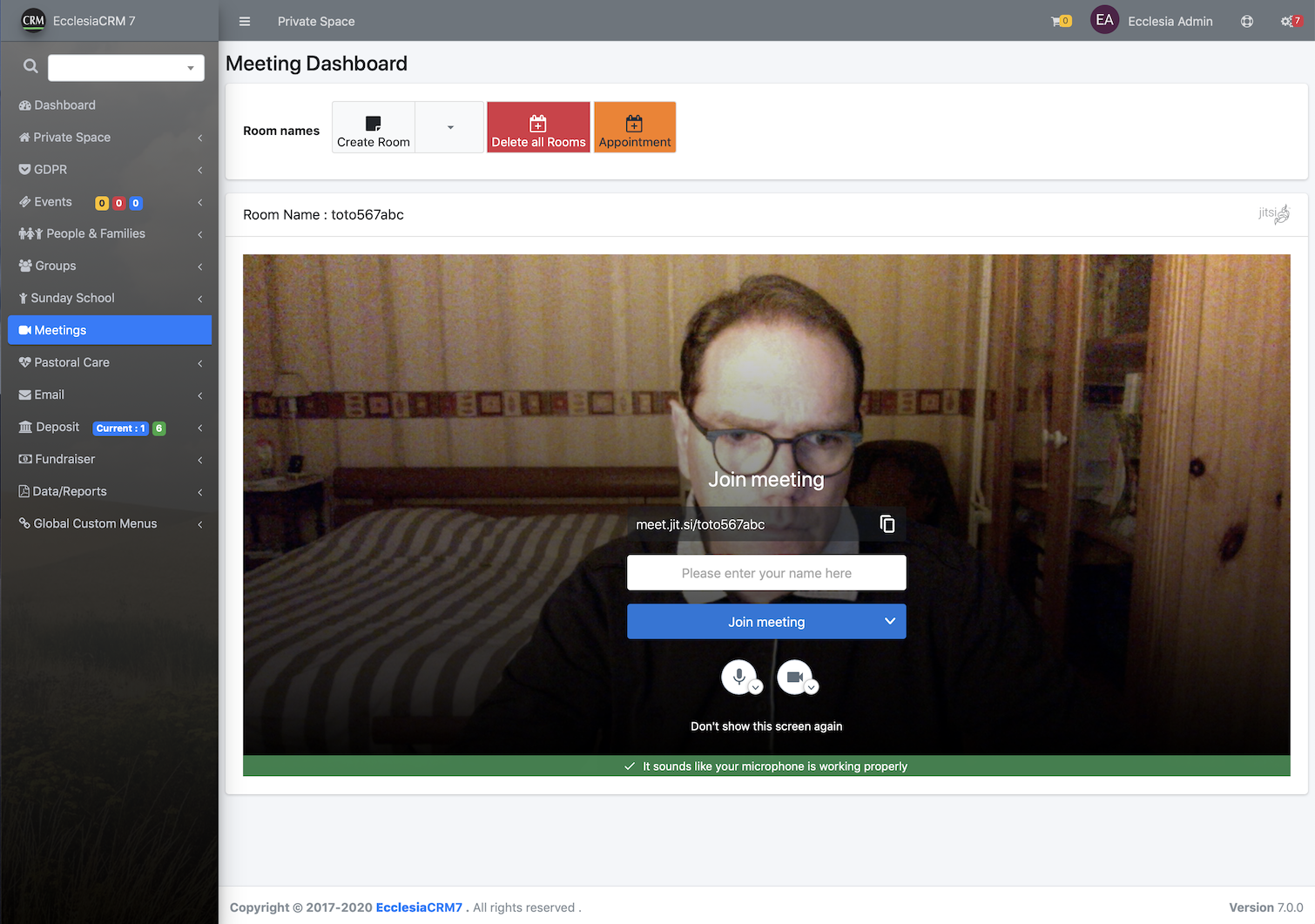
Task: Click the blue Events counter badge
Action: click(136, 203)
